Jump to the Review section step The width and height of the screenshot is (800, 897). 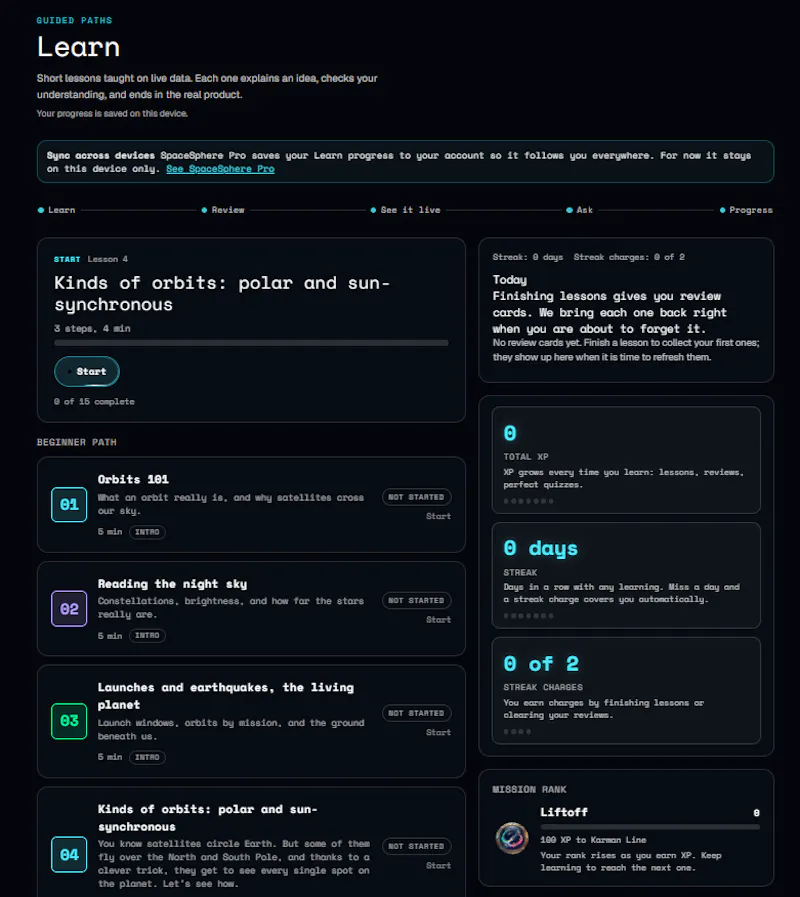pos(223,210)
